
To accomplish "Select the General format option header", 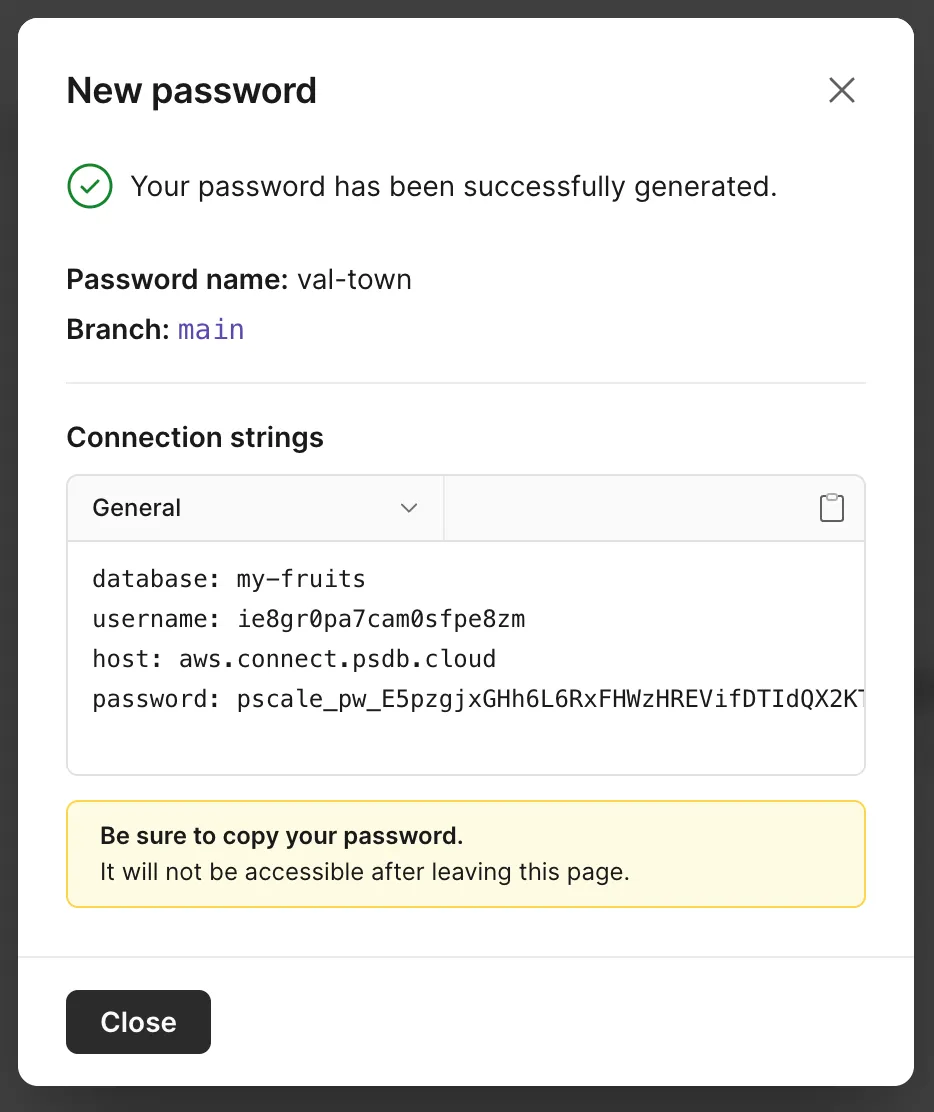I will click(136, 508).
